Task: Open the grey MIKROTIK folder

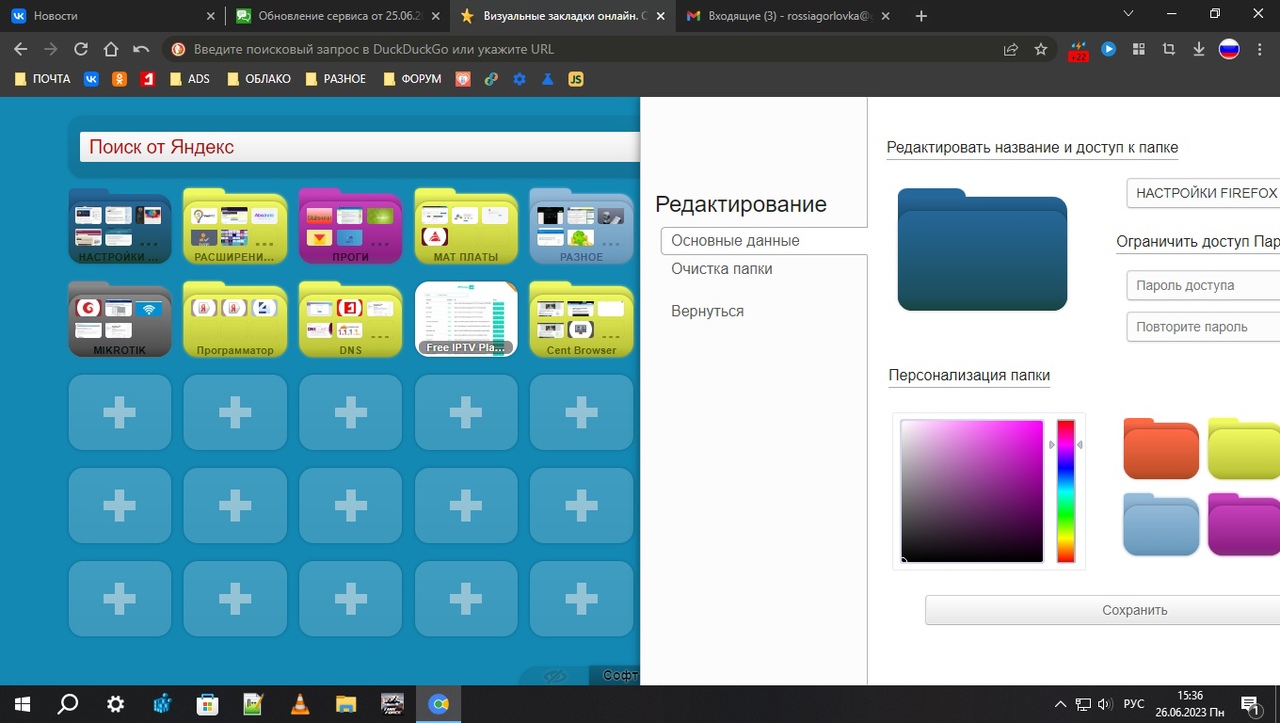Action: coord(119,320)
